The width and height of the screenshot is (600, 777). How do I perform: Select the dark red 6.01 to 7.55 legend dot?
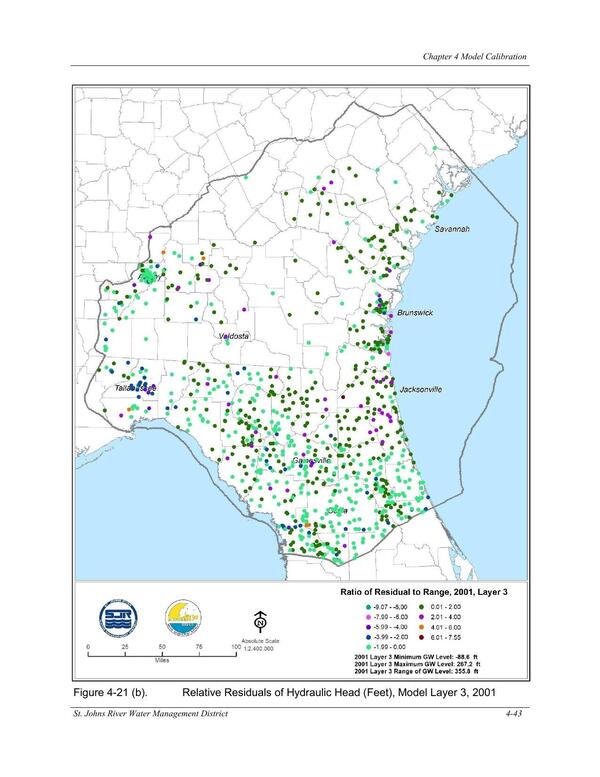coord(422,637)
